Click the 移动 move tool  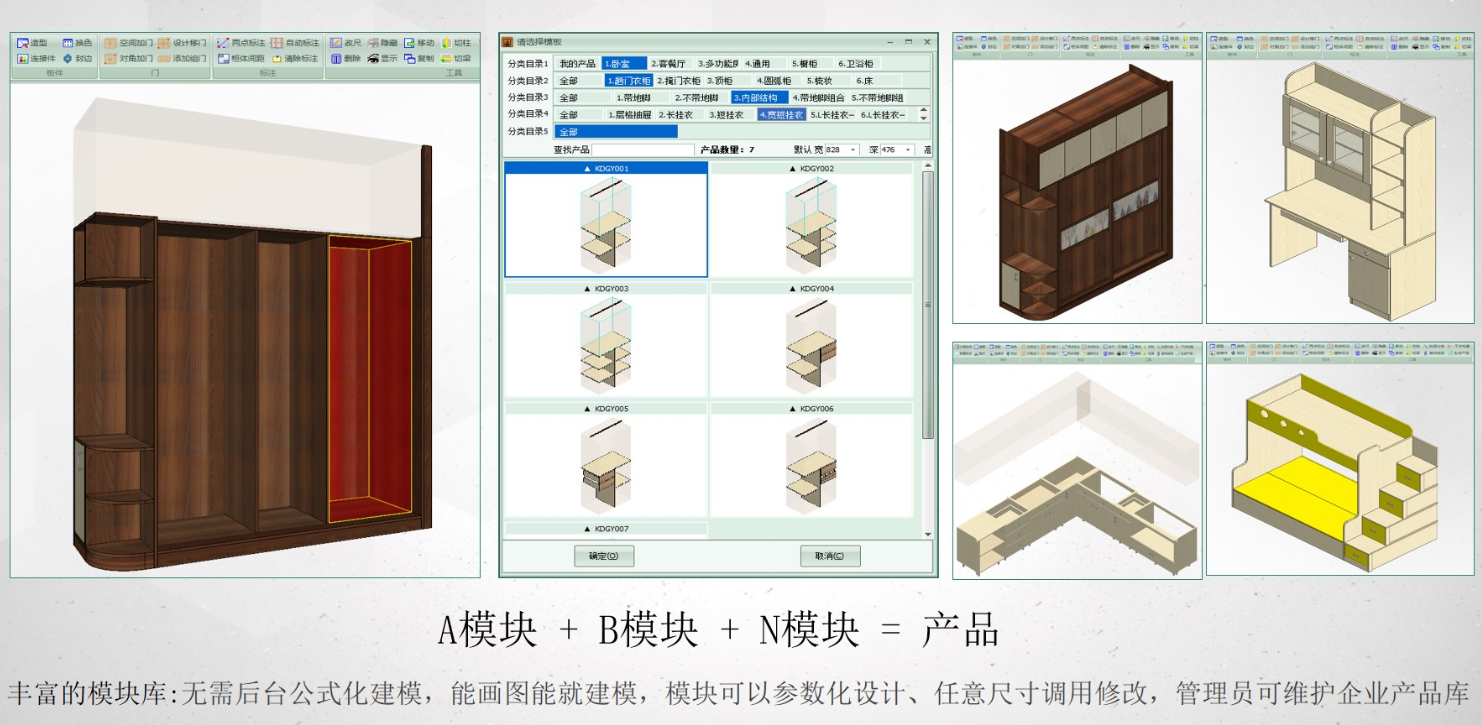(419, 43)
